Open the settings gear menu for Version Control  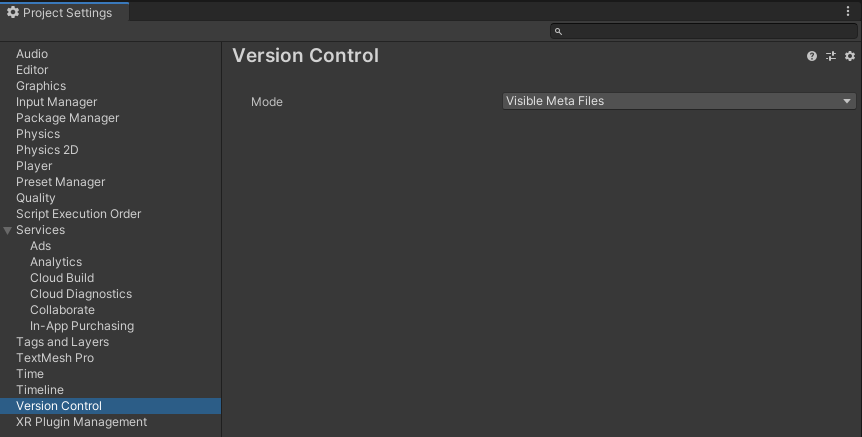click(850, 56)
